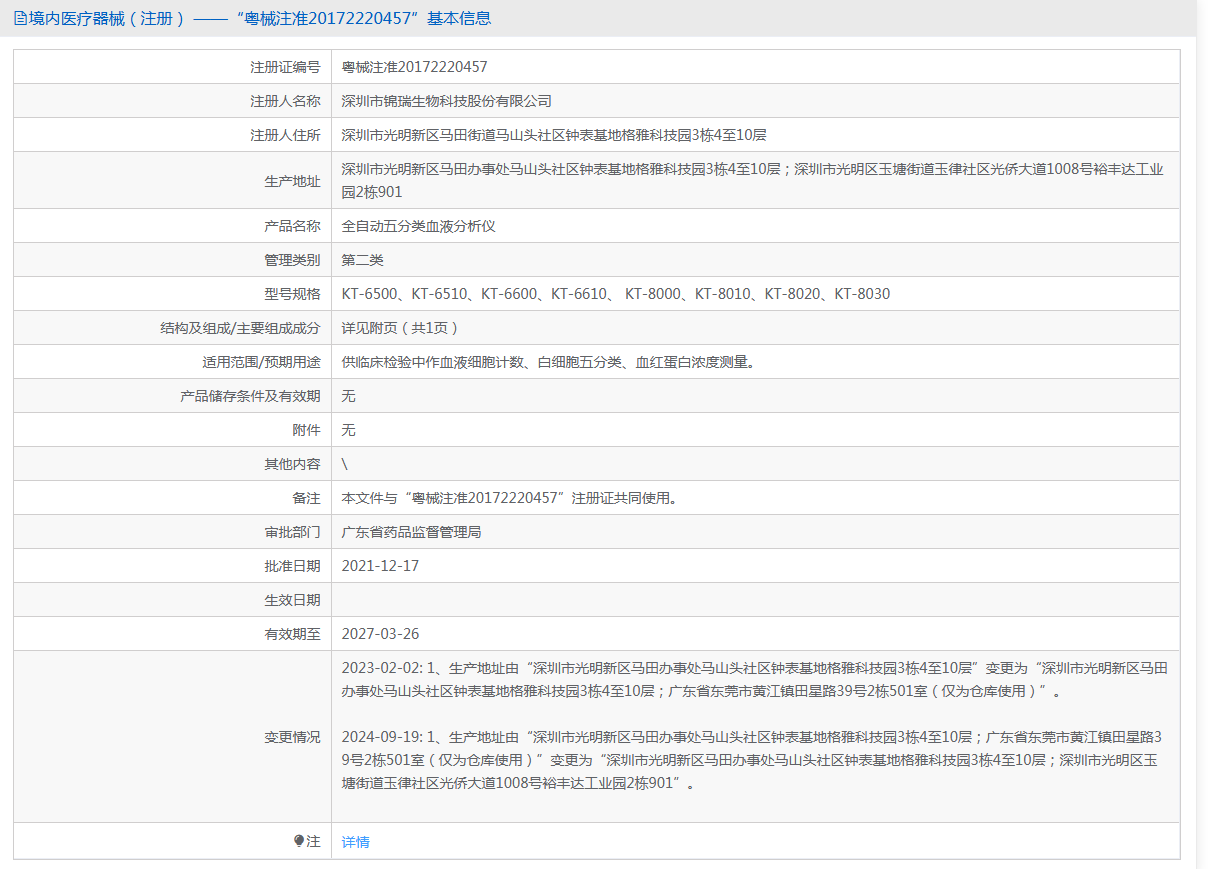The image size is (1208, 869).
Task: Open the 详情 link
Action: coord(355,842)
